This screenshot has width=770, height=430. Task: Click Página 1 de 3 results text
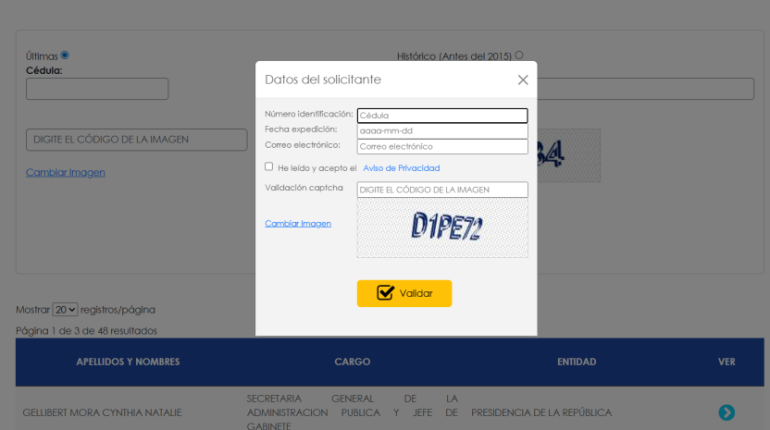[86, 331]
